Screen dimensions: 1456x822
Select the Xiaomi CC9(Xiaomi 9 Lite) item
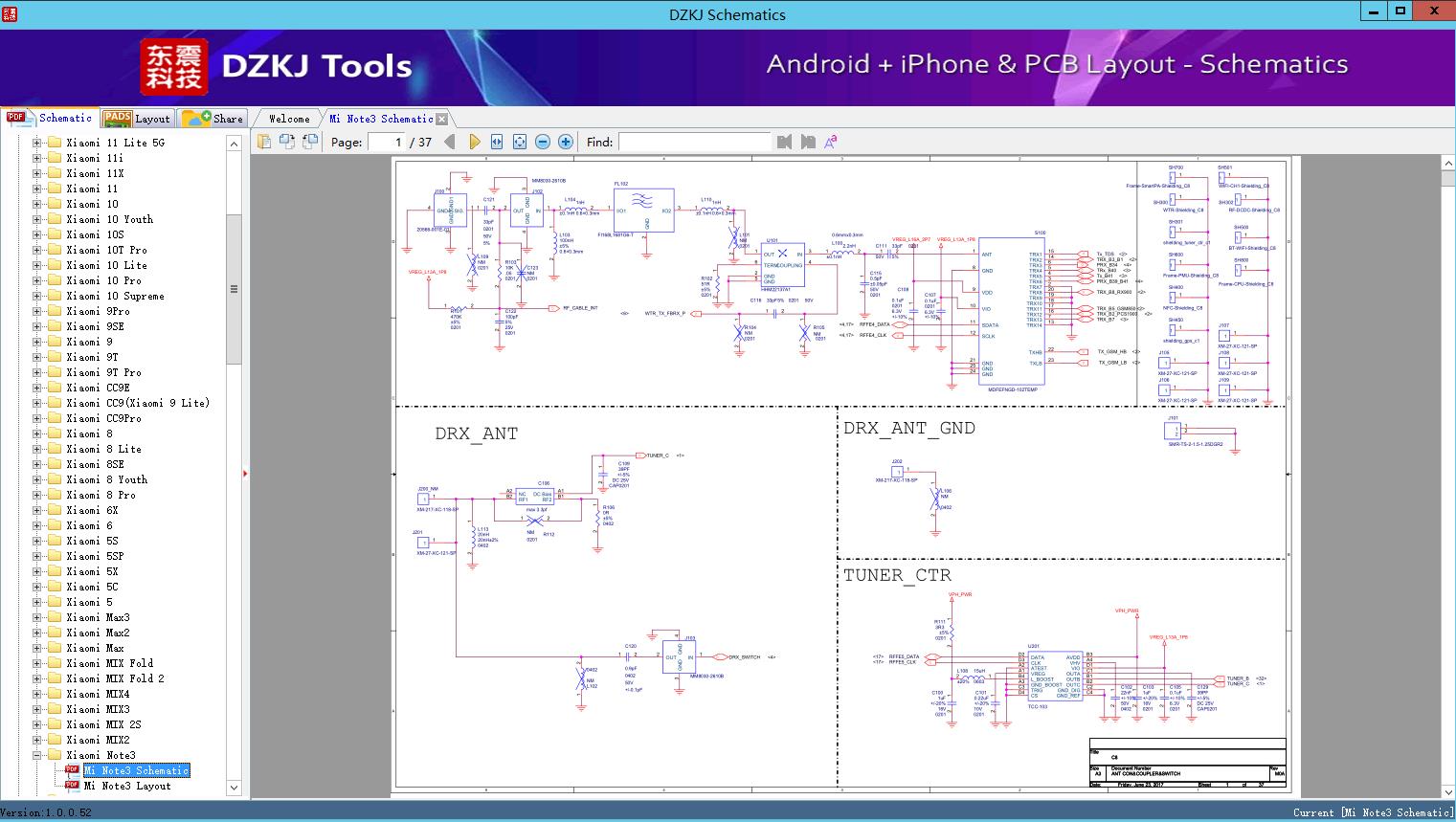138,403
